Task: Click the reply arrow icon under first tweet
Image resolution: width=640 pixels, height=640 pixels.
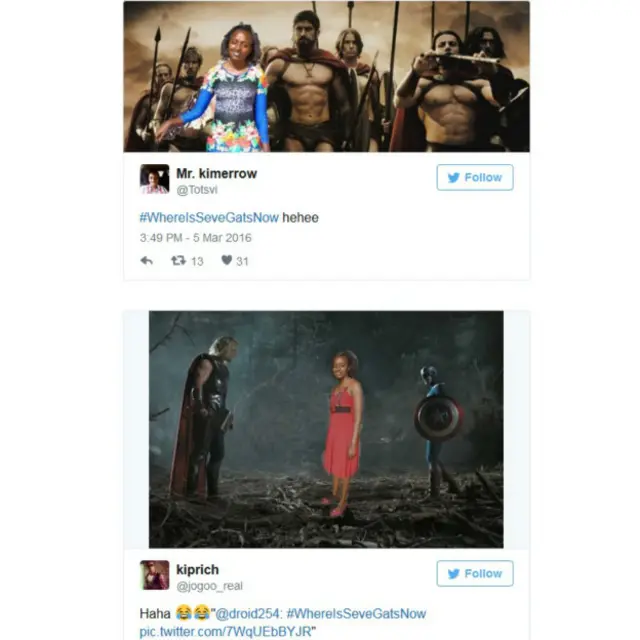Action: point(147,260)
